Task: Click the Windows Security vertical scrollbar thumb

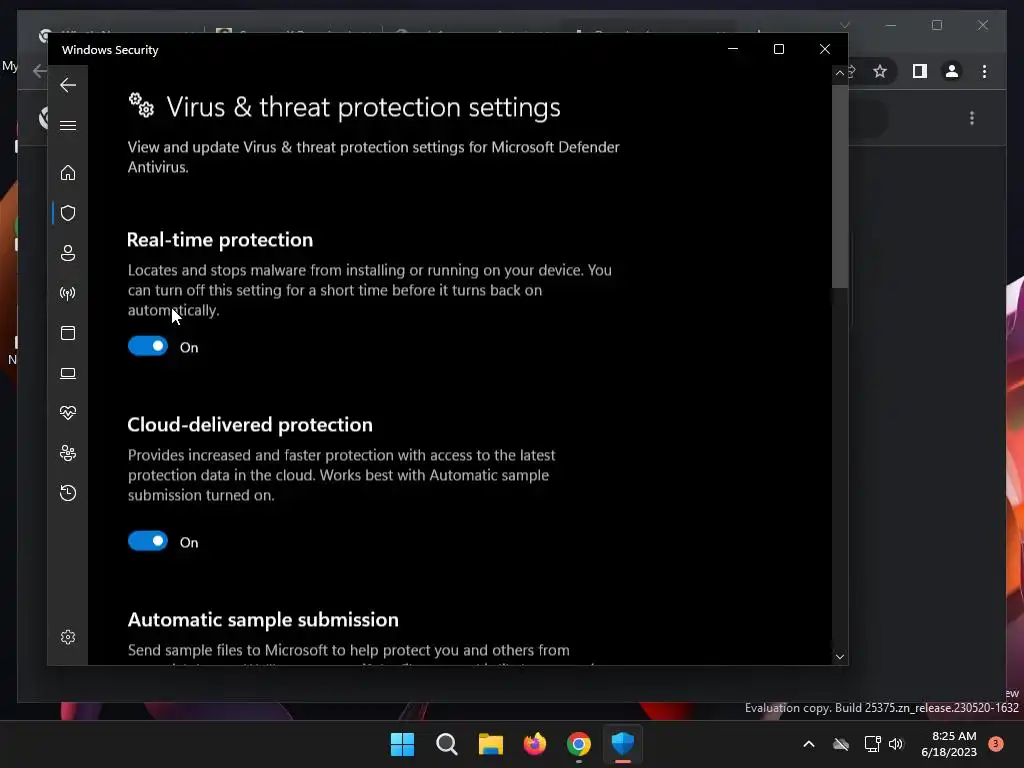Action: pyautogui.click(x=840, y=187)
